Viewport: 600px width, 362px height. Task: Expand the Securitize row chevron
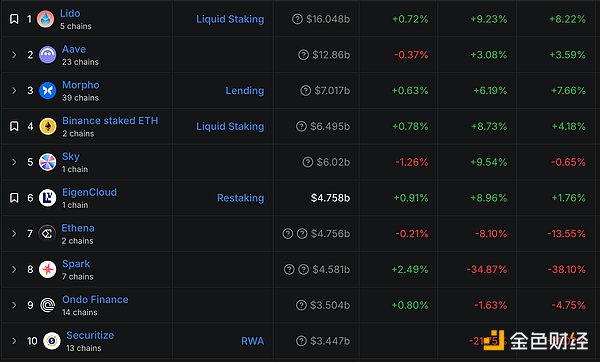pos(14,341)
